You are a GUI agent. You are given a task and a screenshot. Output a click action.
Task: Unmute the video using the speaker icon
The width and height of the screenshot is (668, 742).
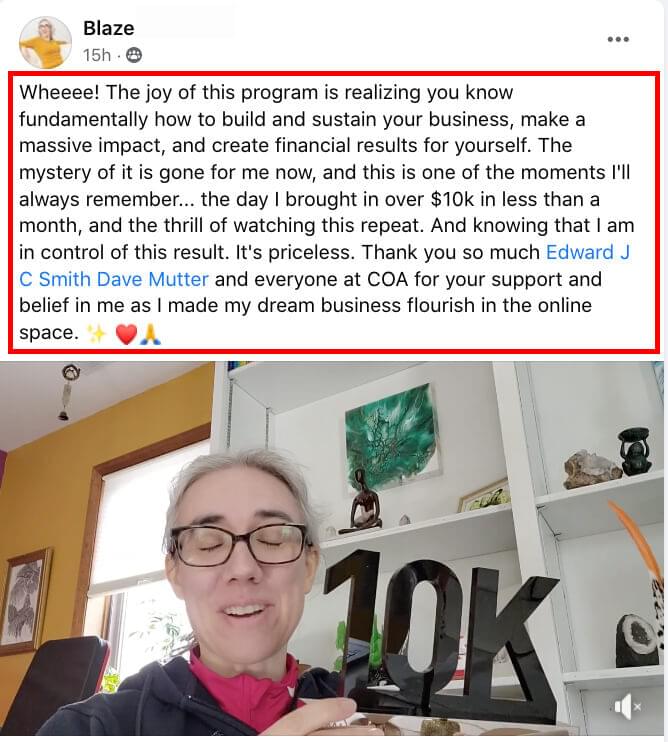[x=626, y=707]
